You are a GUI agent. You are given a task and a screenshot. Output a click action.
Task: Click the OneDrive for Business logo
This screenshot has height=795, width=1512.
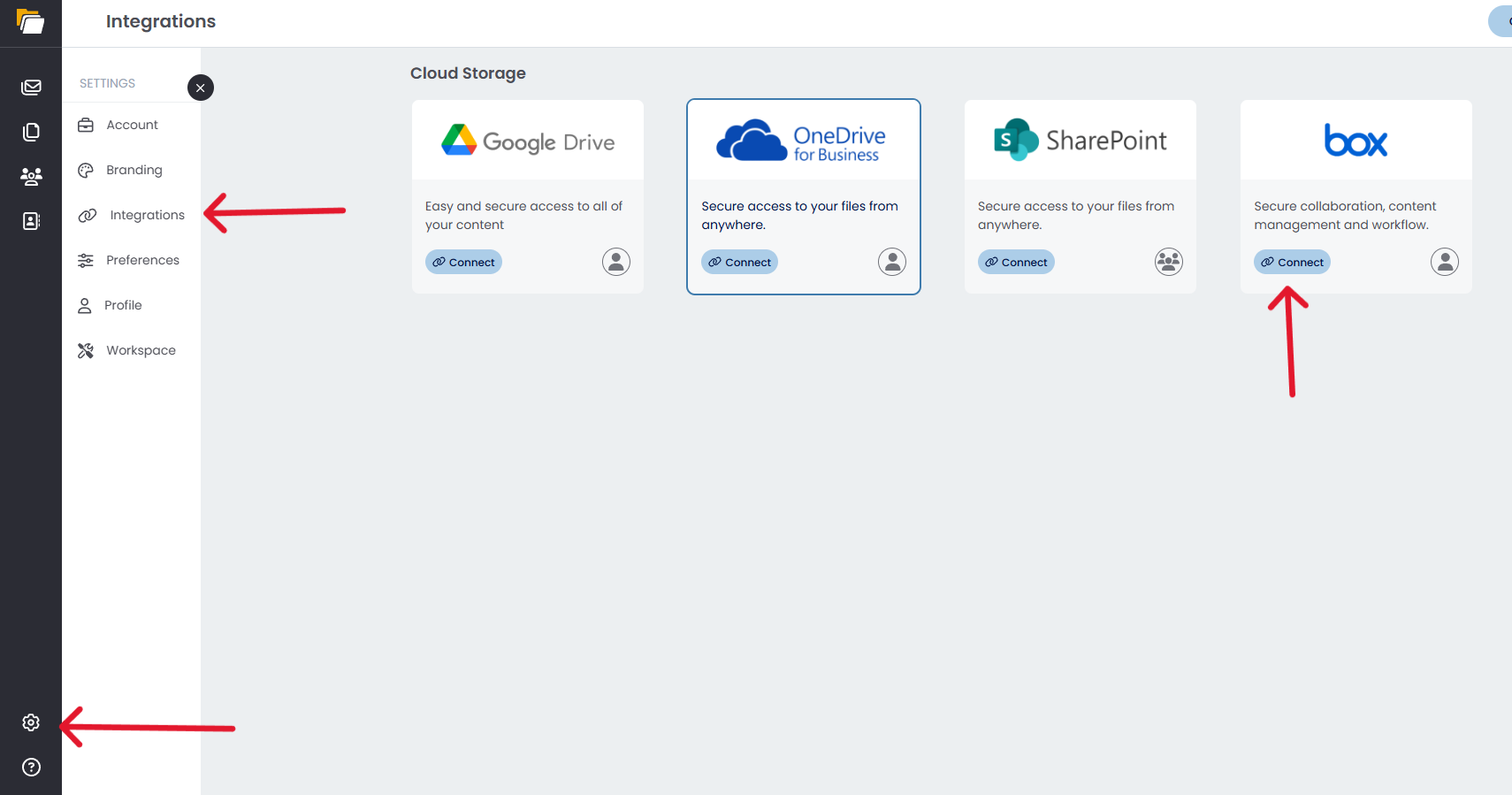[x=801, y=141]
